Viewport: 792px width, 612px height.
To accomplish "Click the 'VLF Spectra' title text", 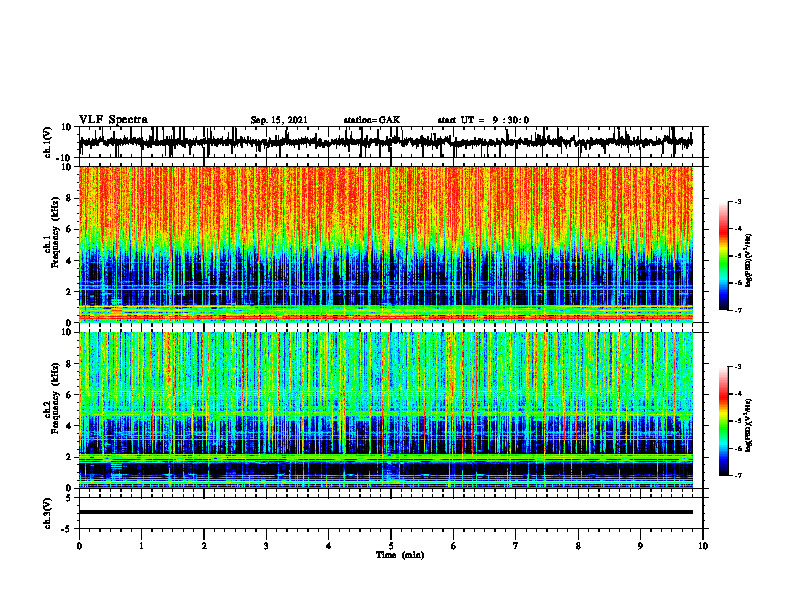I will click(113, 120).
